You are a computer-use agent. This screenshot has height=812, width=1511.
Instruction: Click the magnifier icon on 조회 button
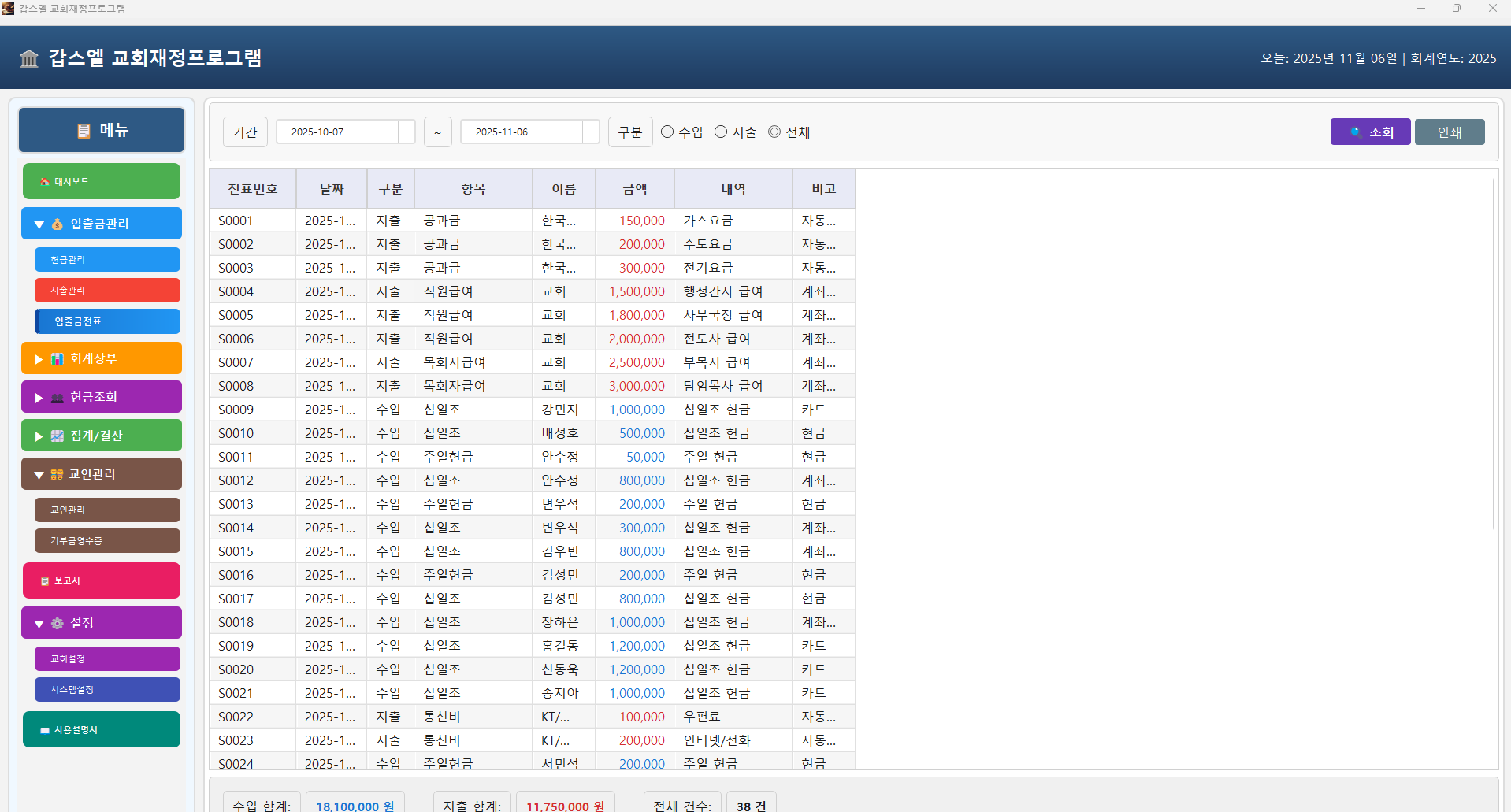(x=1357, y=132)
